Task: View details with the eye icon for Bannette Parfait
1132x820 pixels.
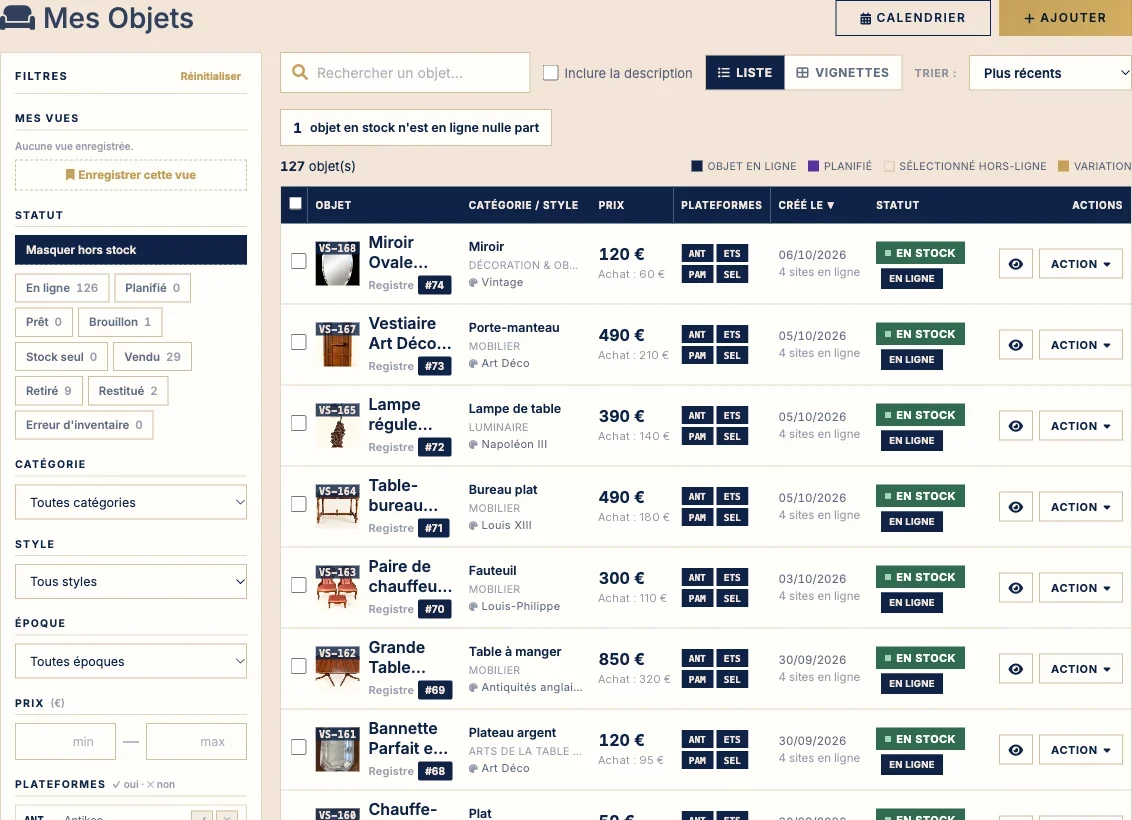Action: coord(1015,750)
